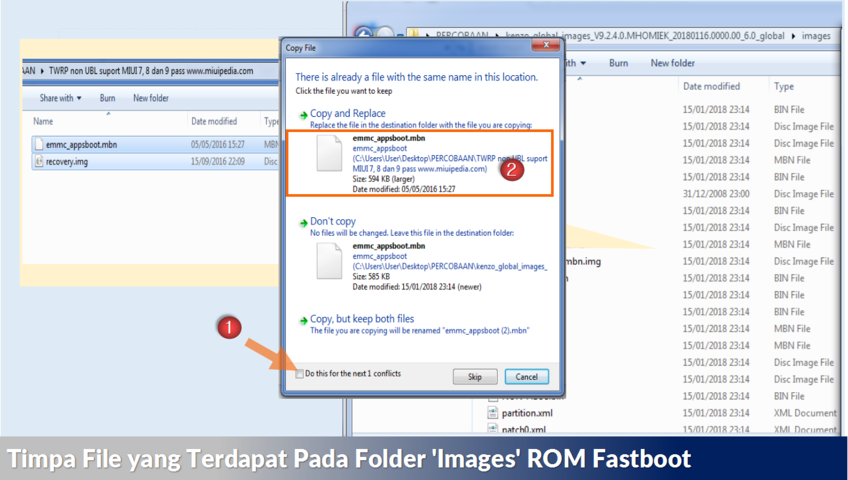The image size is (848, 480).
Task: Click the emmc_appsboot.mbn file icon in TWRP folder window
Action: coord(38,144)
